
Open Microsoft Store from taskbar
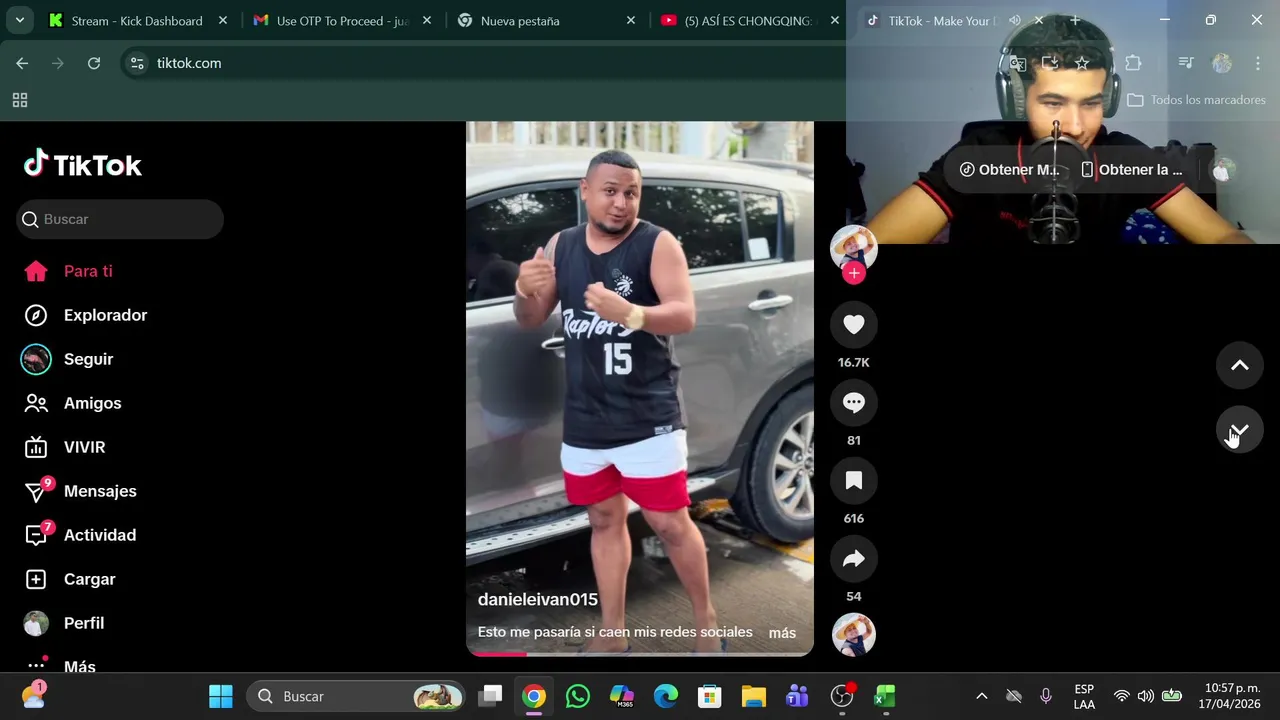[x=710, y=696]
